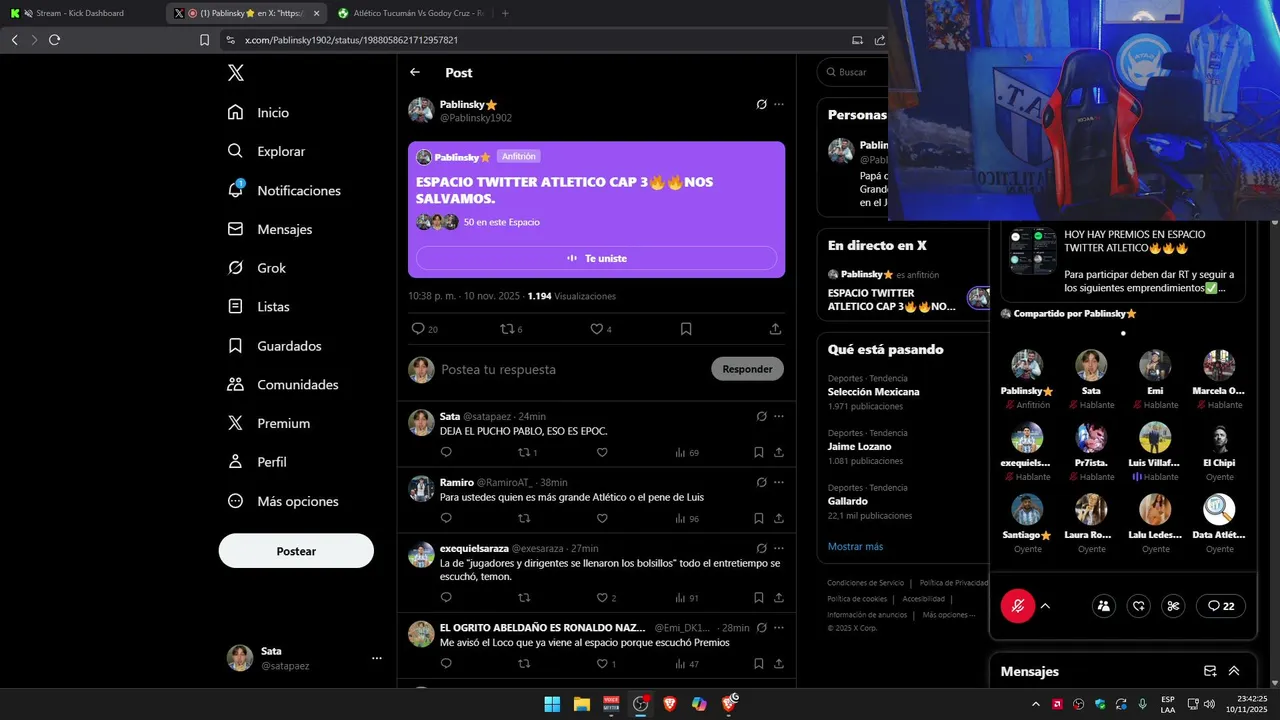Screen dimensions: 1280x720
Task: Open the Grok icon on Pablinsky's post
Action: tap(761, 104)
